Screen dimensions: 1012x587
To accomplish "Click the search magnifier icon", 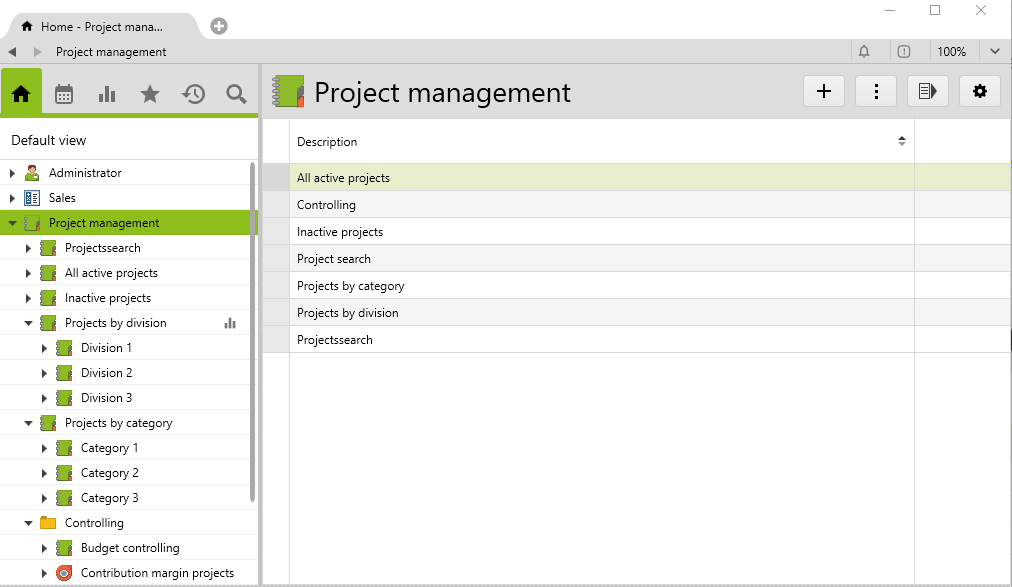I will point(236,94).
